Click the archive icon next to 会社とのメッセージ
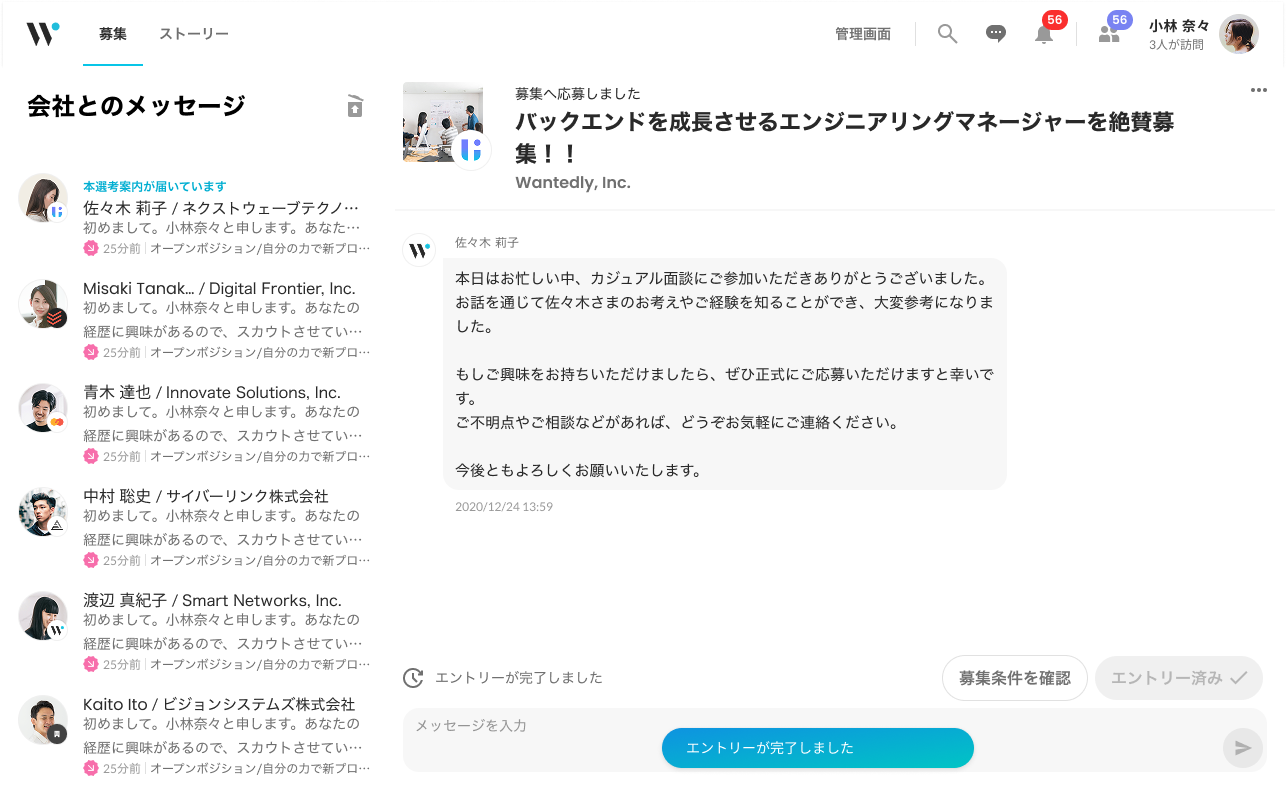This screenshot has height=790, width=1286. (355, 106)
